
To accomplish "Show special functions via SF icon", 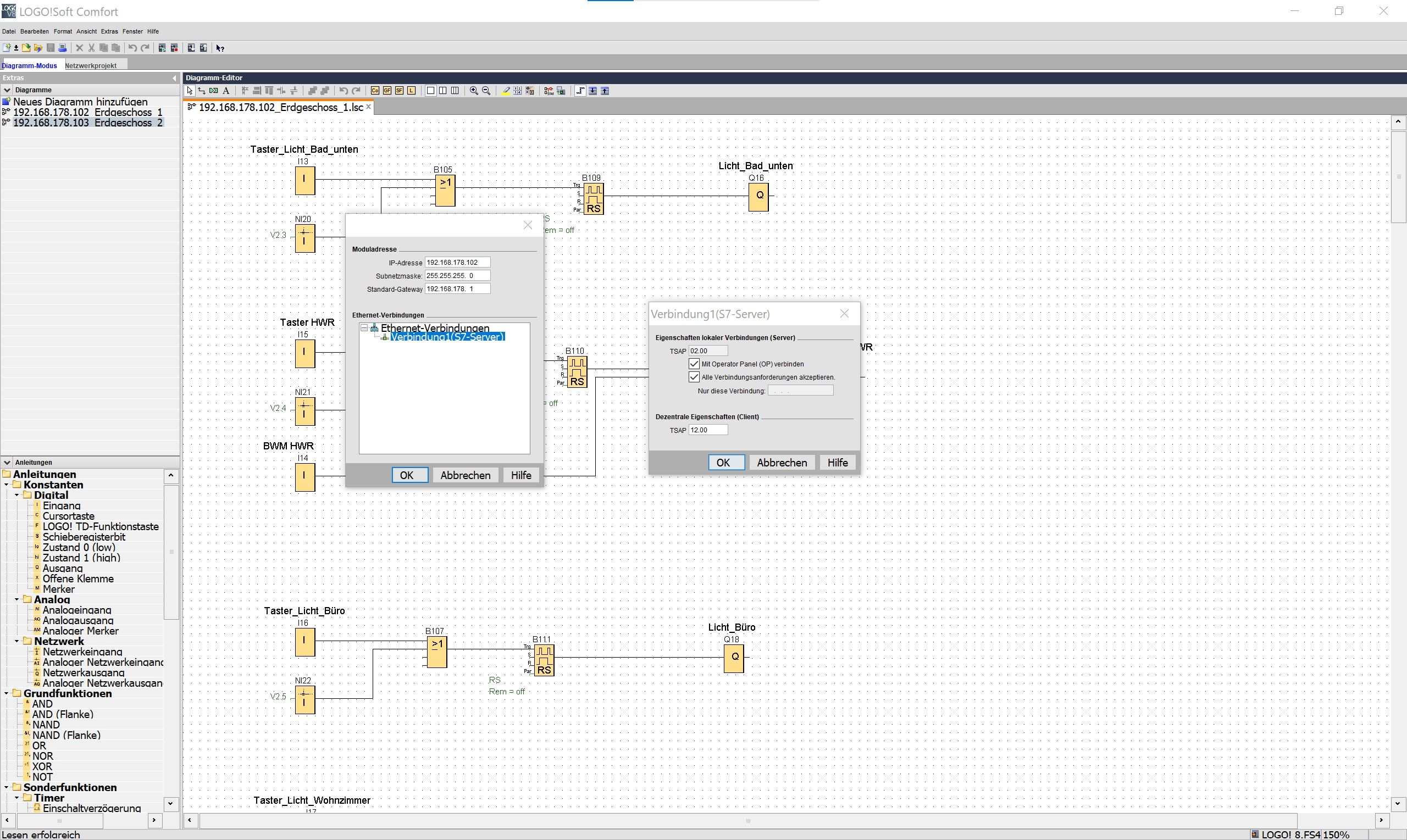I will 399,91.
